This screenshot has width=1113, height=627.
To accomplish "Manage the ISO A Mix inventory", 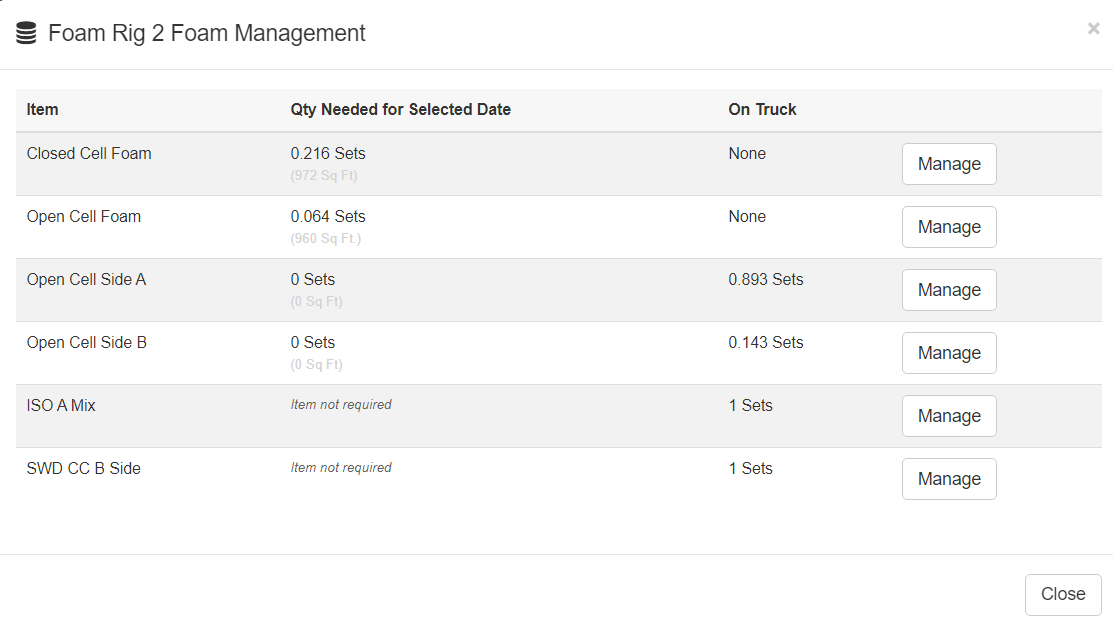I will point(948,416).
